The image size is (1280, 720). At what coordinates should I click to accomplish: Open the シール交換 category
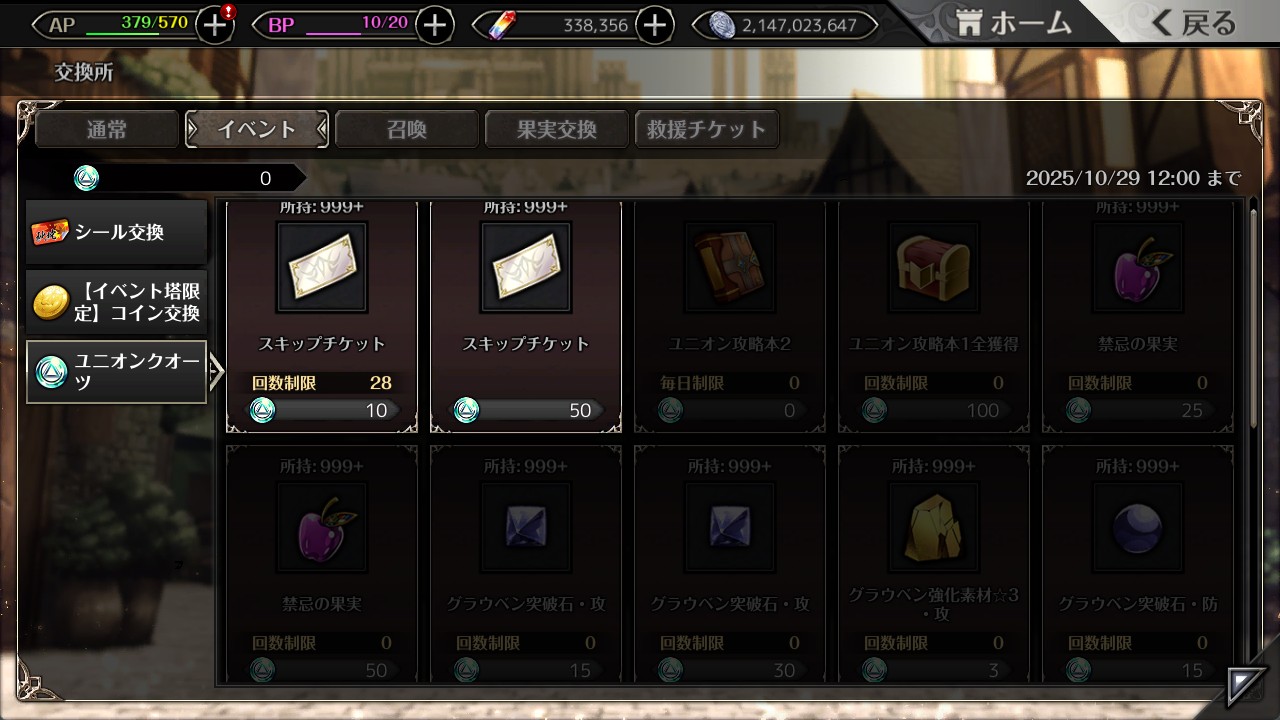[117, 232]
